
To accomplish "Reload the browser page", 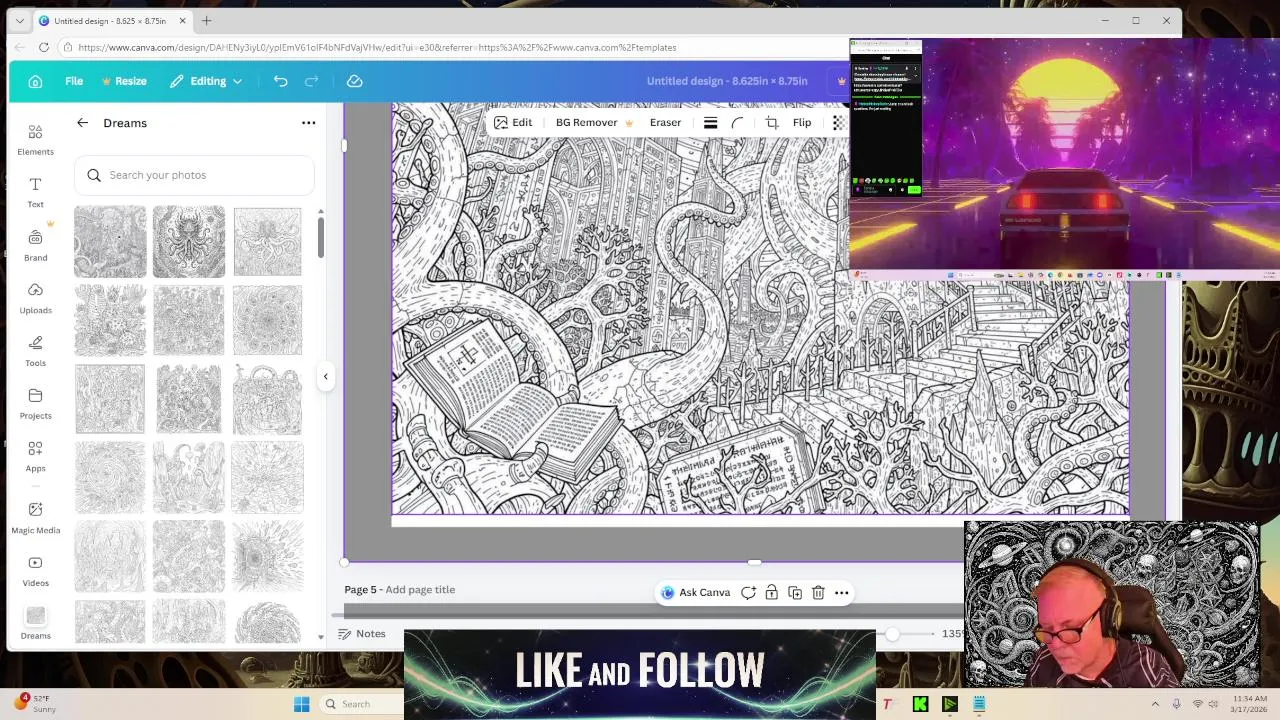I will (x=44, y=47).
